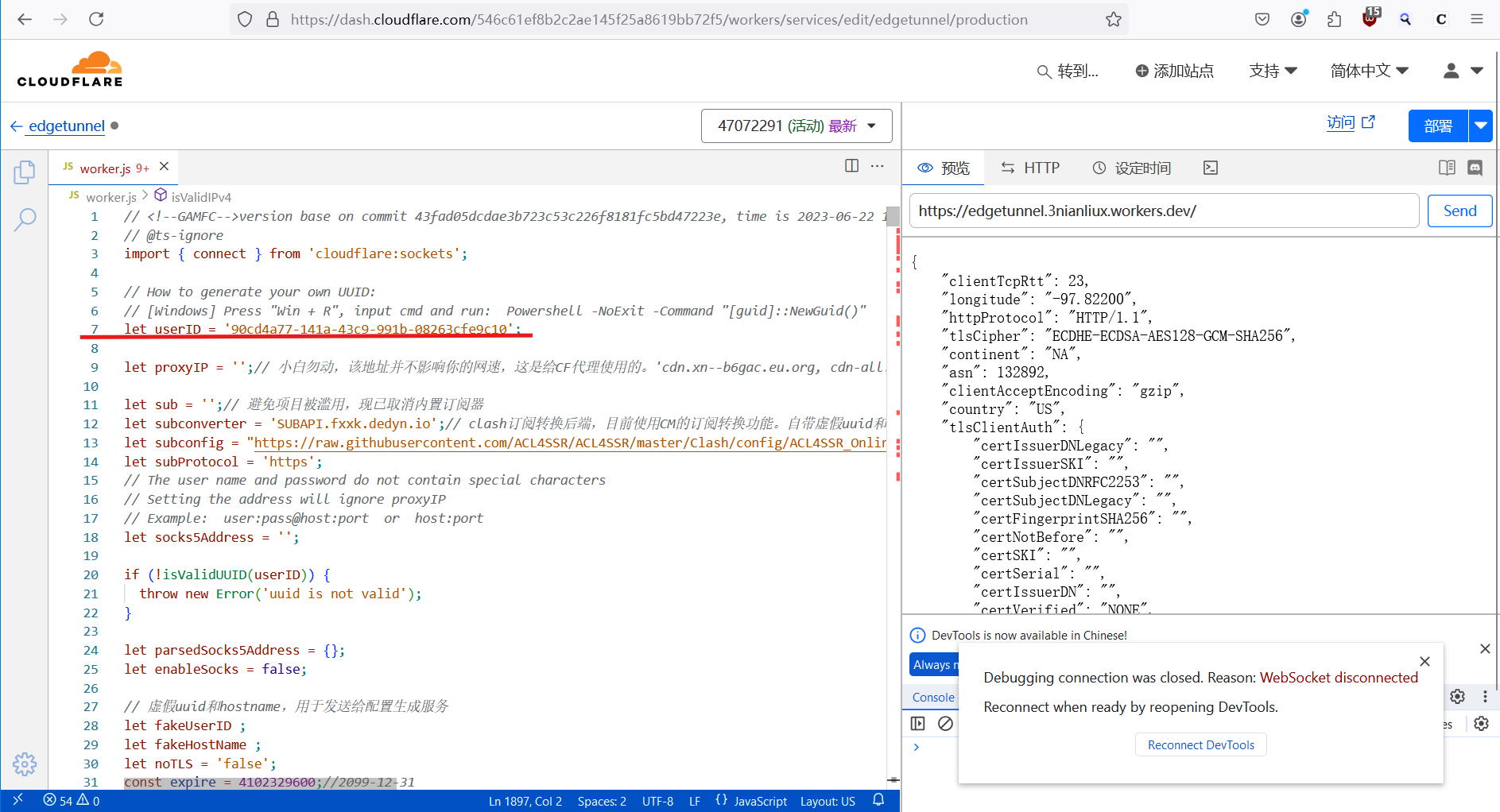
Task: Click the console prompt chevron
Action: pos(917,747)
